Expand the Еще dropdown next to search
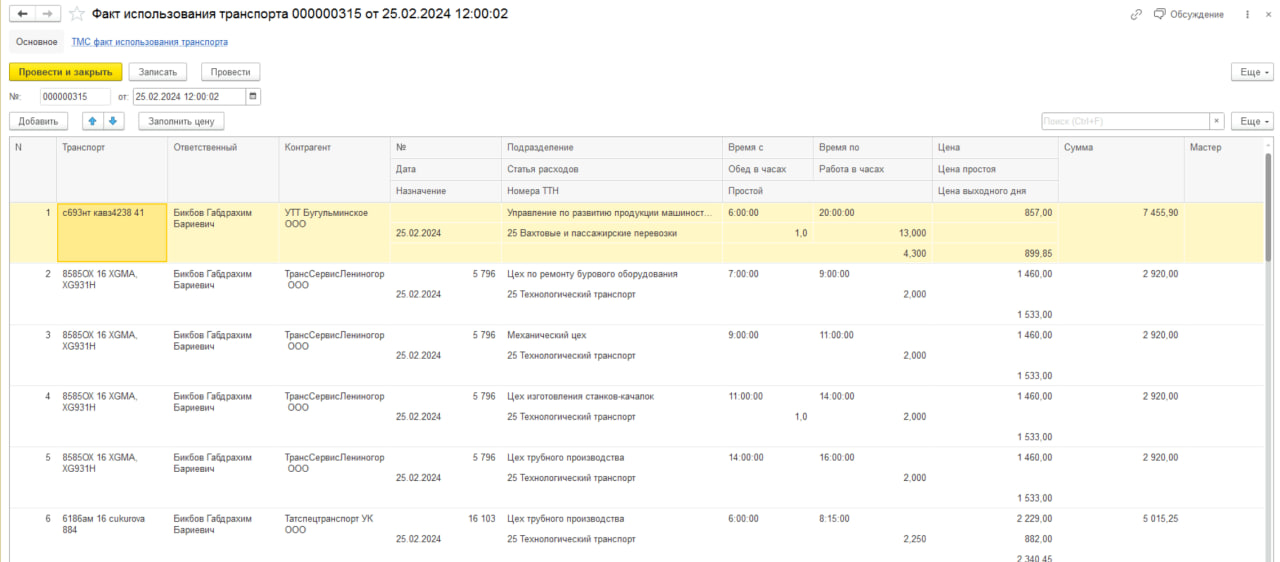The width and height of the screenshot is (1280, 562). pyautogui.click(x=1252, y=121)
